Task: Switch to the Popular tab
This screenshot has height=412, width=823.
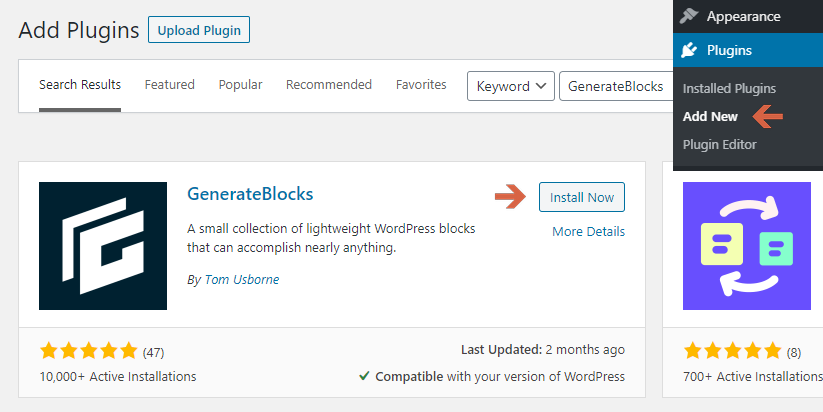Action: coord(240,84)
